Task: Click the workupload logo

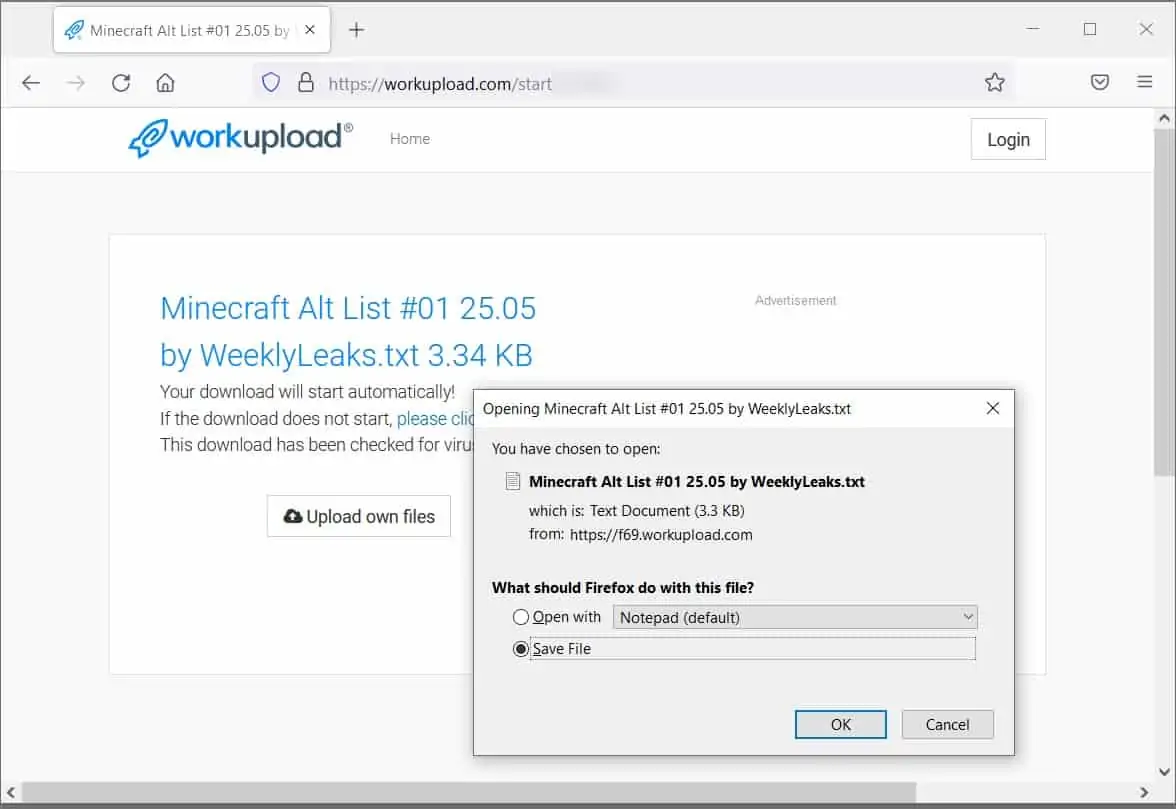Action: click(x=241, y=139)
